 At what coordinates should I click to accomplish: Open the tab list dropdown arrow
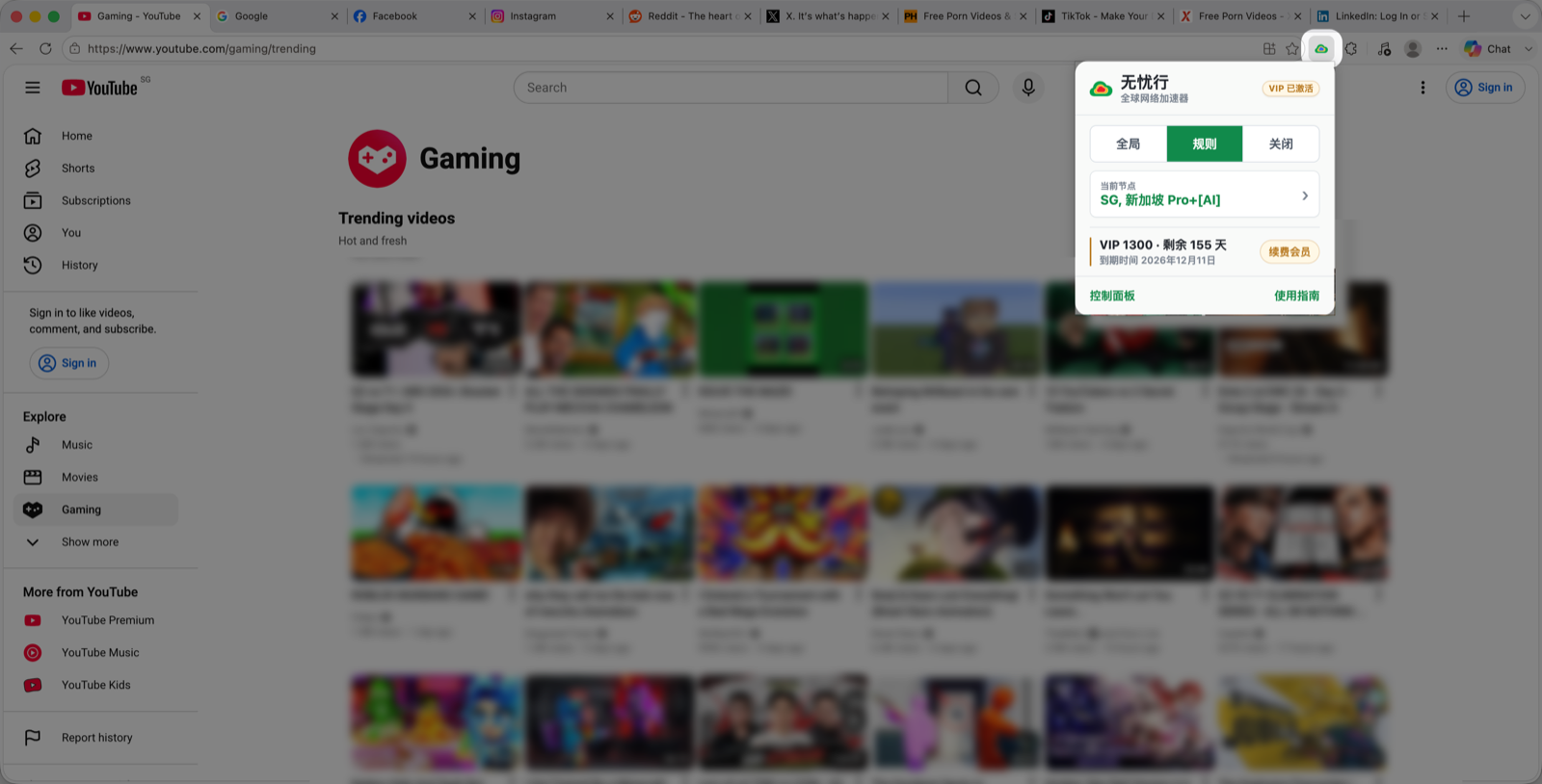pyautogui.click(x=1525, y=16)
